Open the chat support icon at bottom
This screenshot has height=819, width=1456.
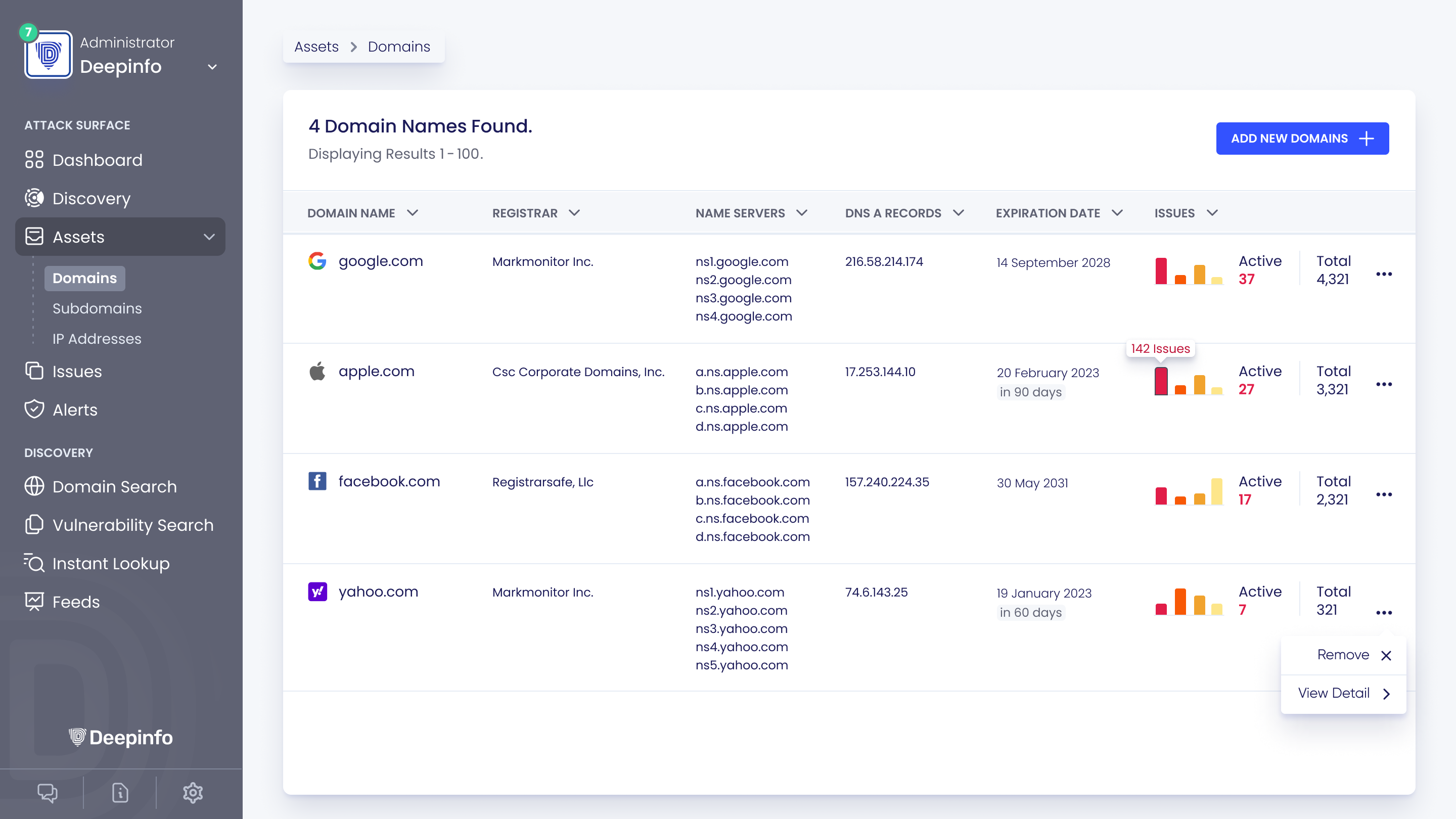[x=48, y=793]
